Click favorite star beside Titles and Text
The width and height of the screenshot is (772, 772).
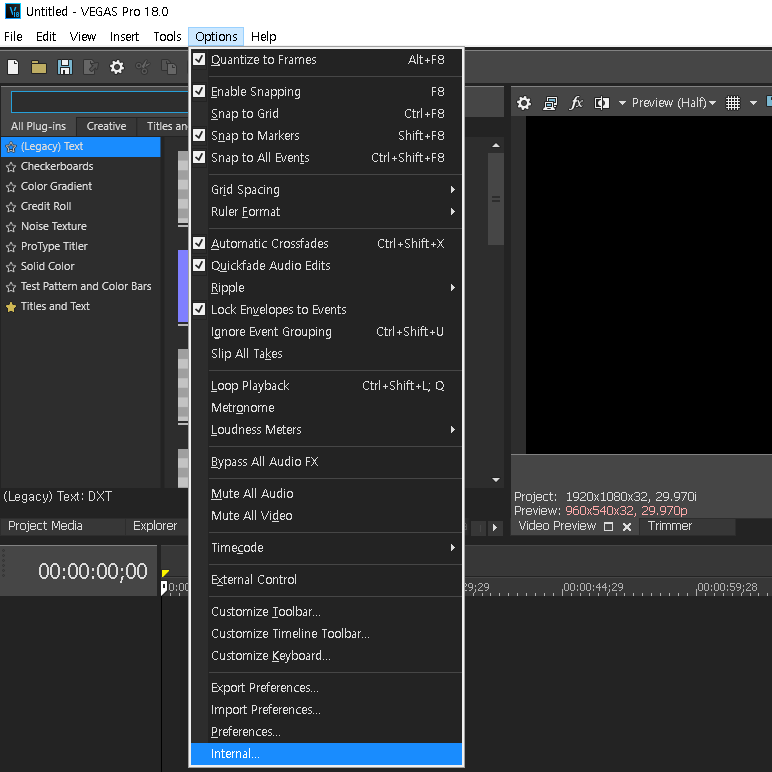(x=11, y=307)
